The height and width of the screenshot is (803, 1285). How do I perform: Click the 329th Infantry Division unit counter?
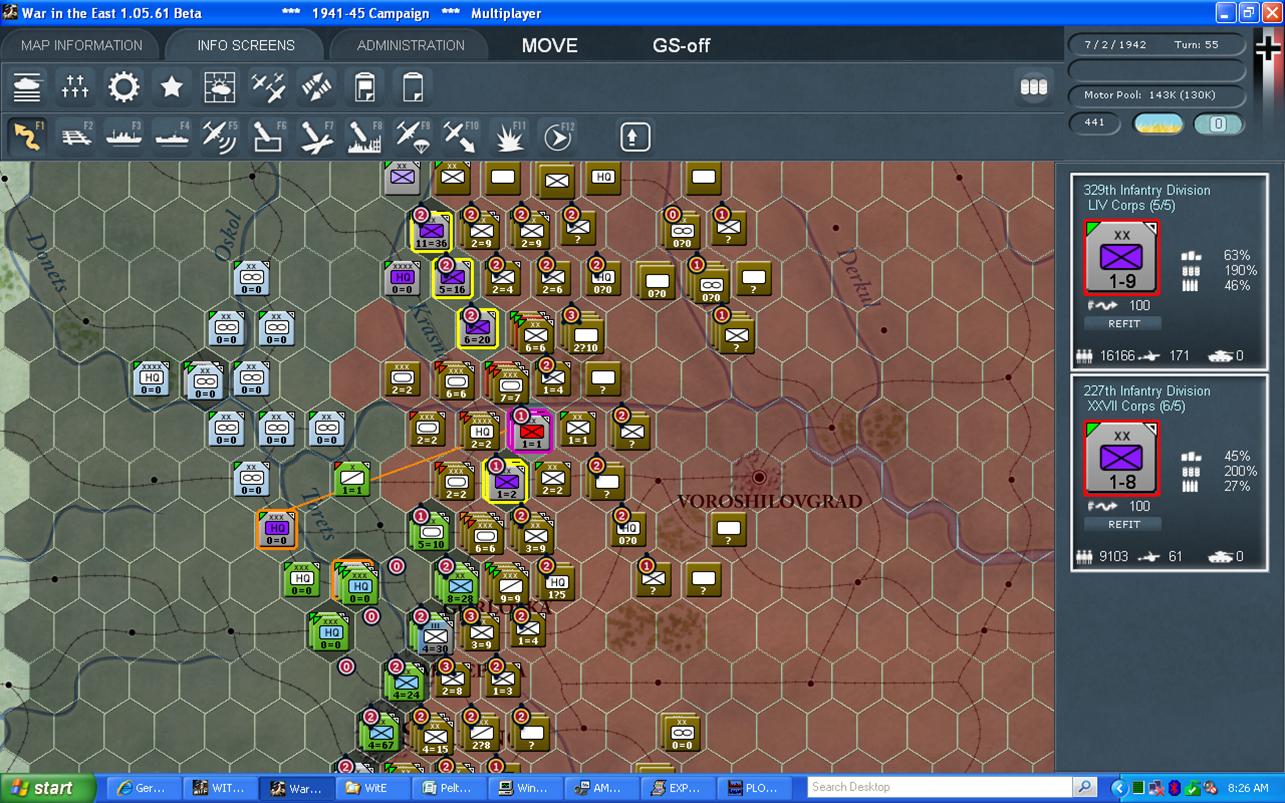click(1121, 258)
